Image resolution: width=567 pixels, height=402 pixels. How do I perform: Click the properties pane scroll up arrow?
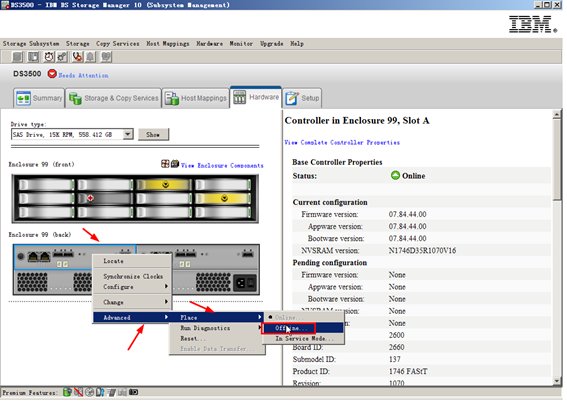click(x=557, y=115)
